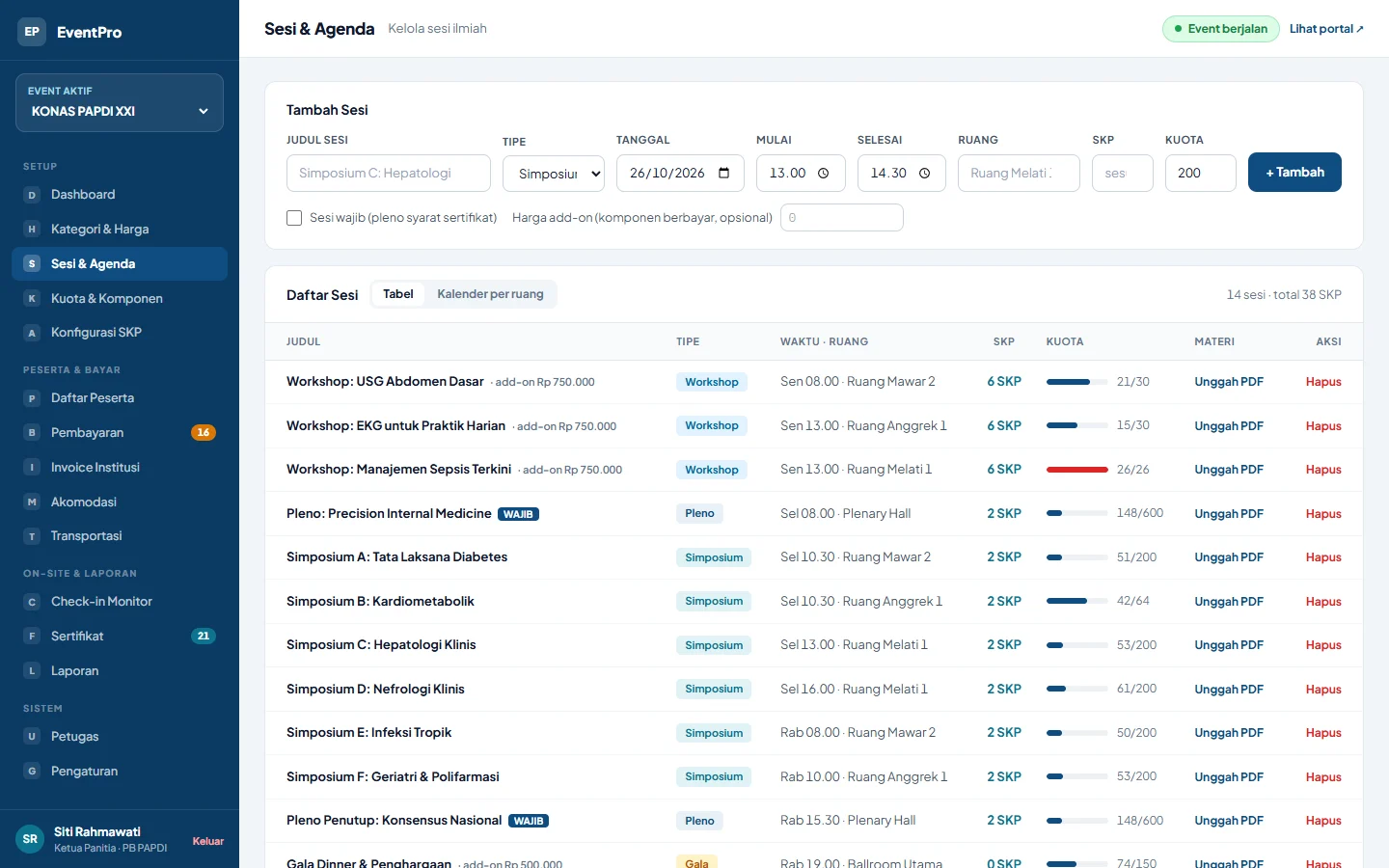Open Check-in Monitor via its C icon
Viewport: 1389px width, 868px height.
click(32, 602)
